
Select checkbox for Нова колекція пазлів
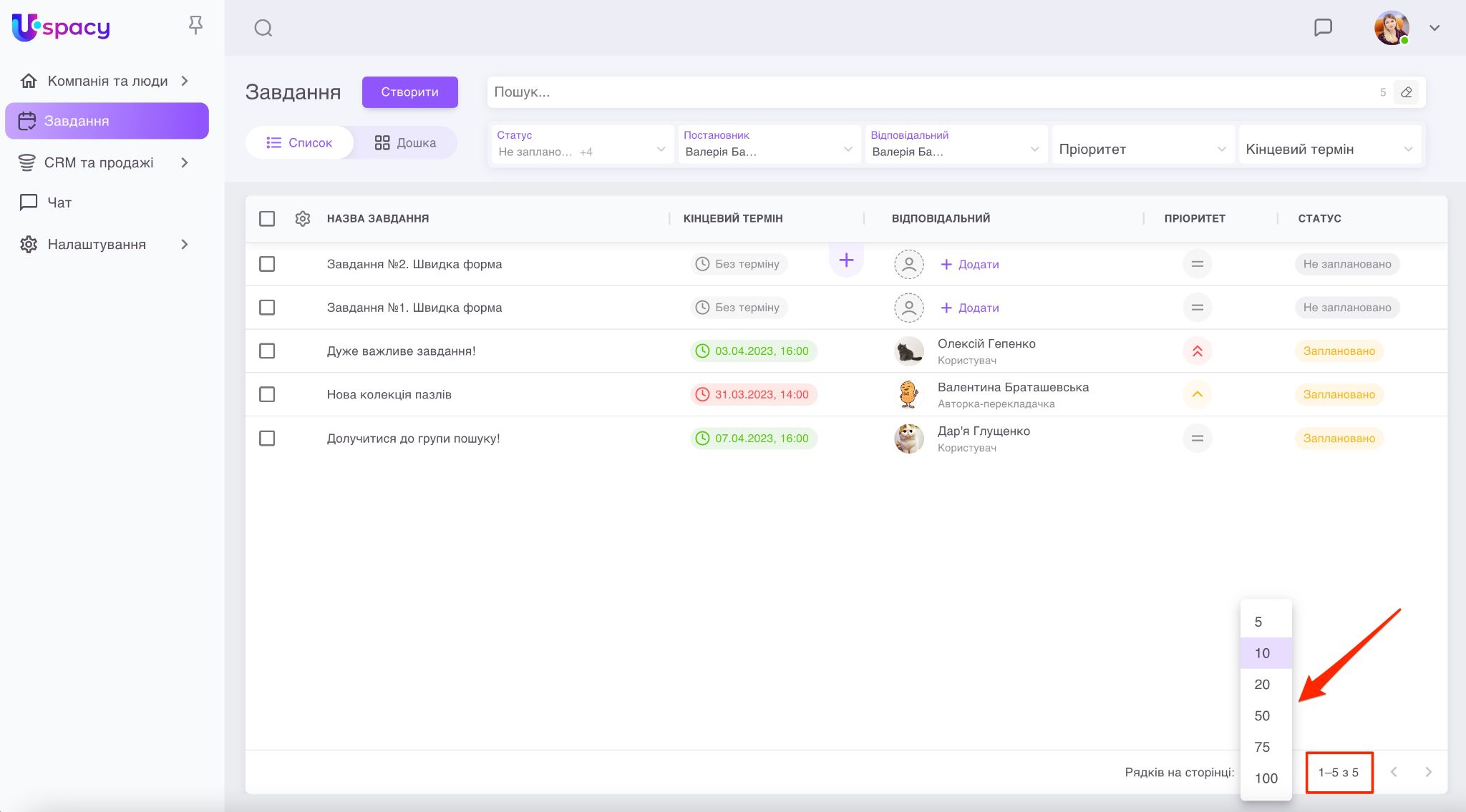click(267, 394)
